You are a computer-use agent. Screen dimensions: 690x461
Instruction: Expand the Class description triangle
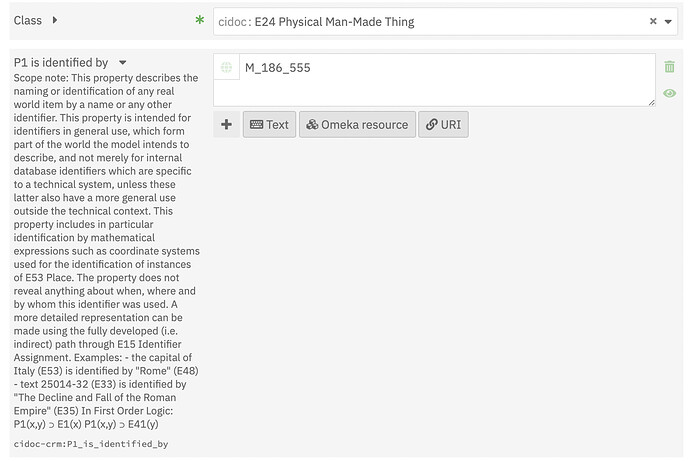point(55,20)
